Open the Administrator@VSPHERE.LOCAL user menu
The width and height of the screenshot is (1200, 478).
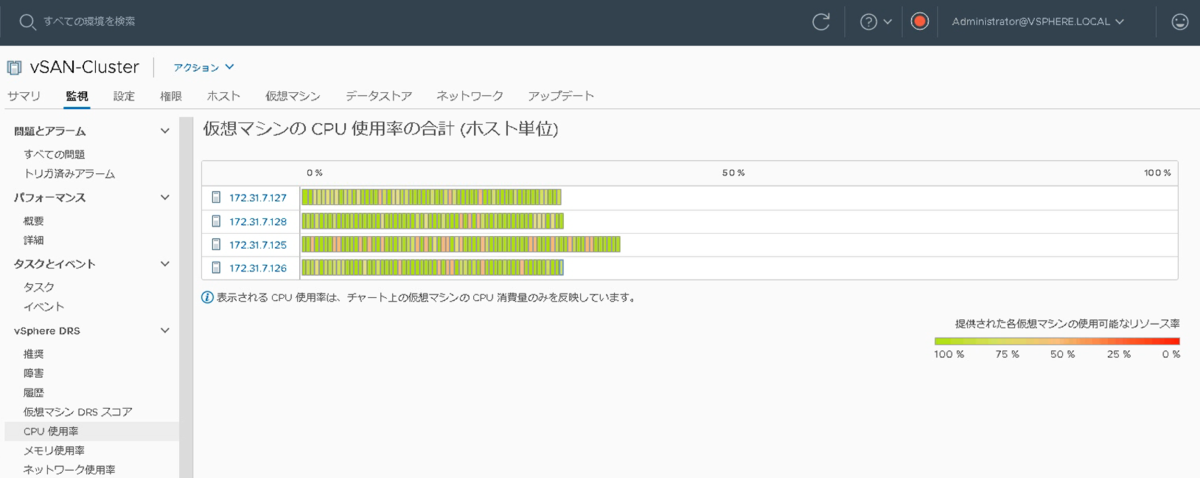click(1038, 21)
